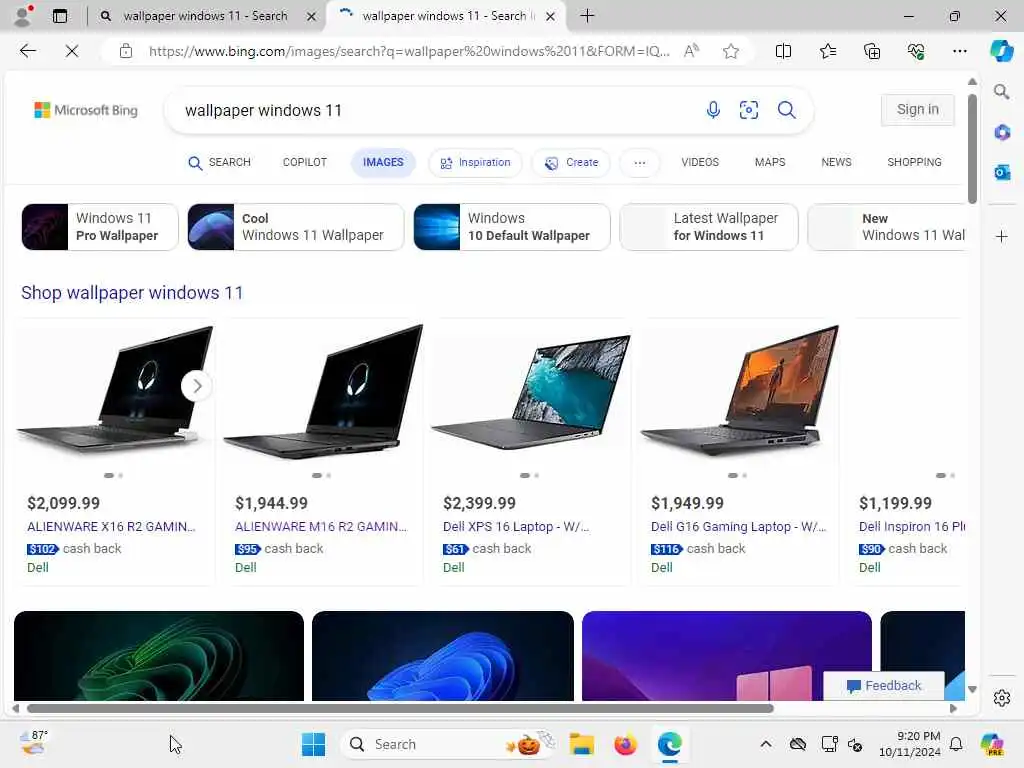This screenshot has height=768, width=1024.
Task: Click the Feedback button
Action: tap(884, 686)
